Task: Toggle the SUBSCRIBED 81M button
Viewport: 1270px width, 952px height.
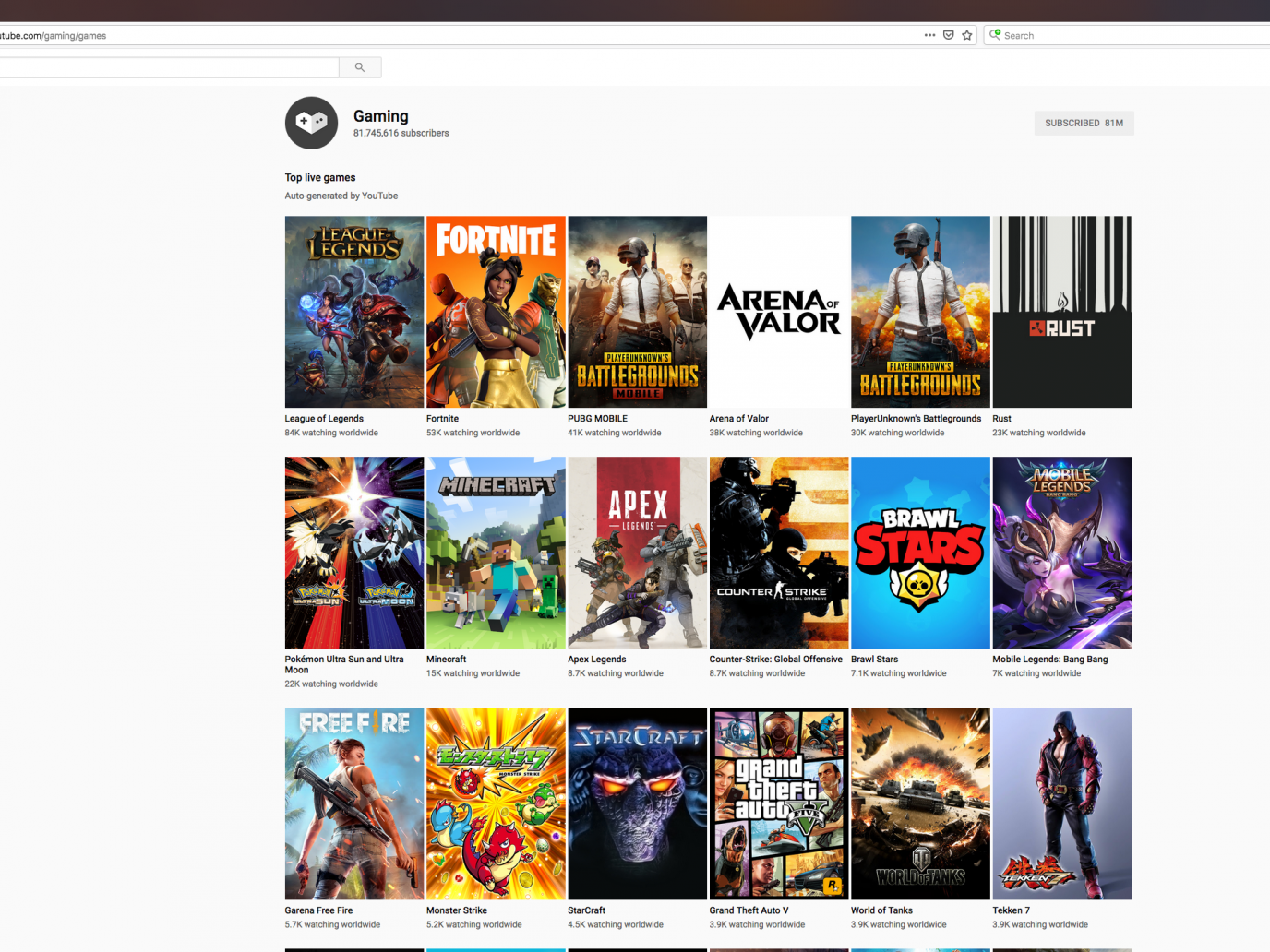Action: coord(1084,123)
